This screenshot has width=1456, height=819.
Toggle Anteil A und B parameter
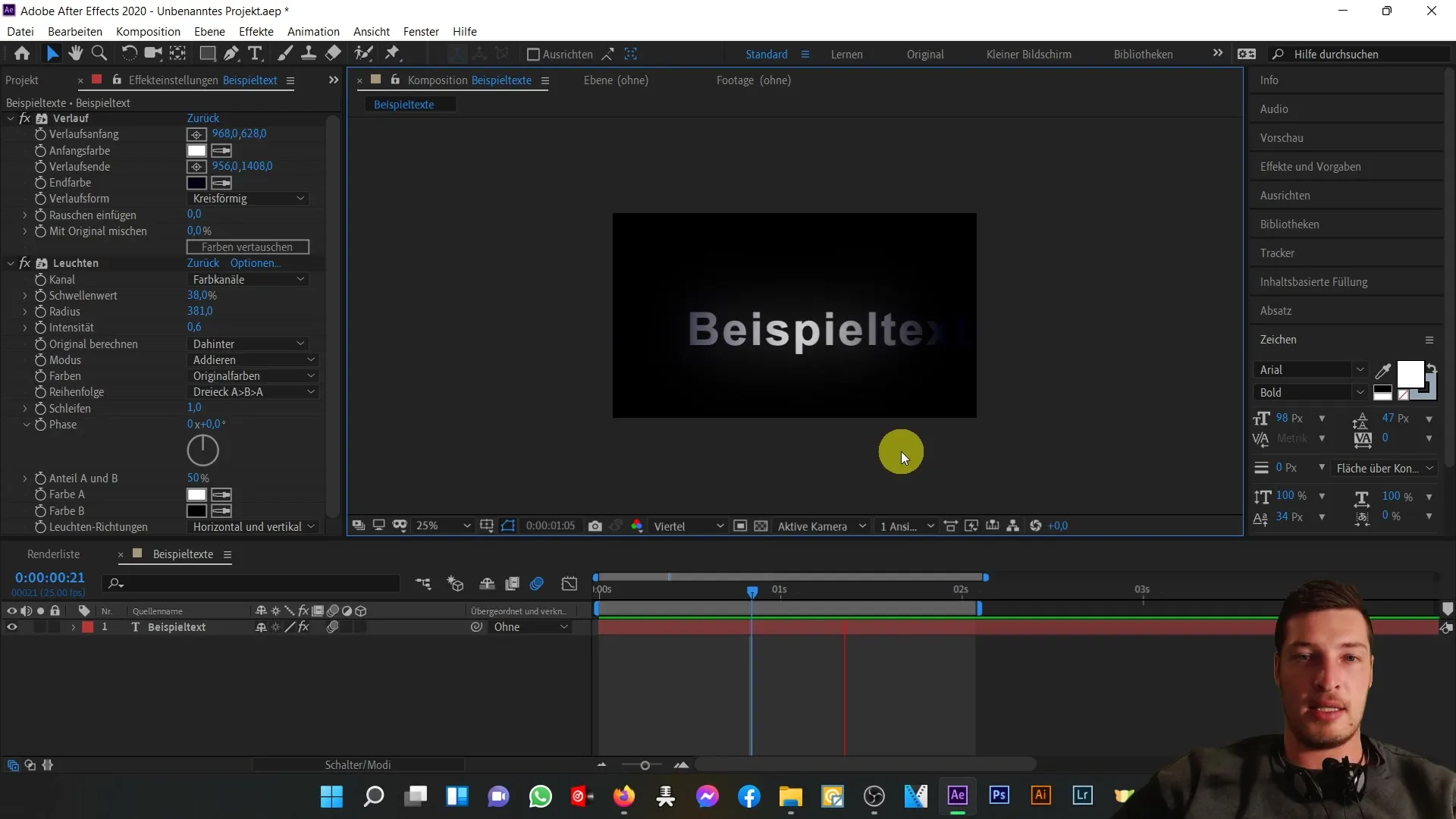coord(24,478)
